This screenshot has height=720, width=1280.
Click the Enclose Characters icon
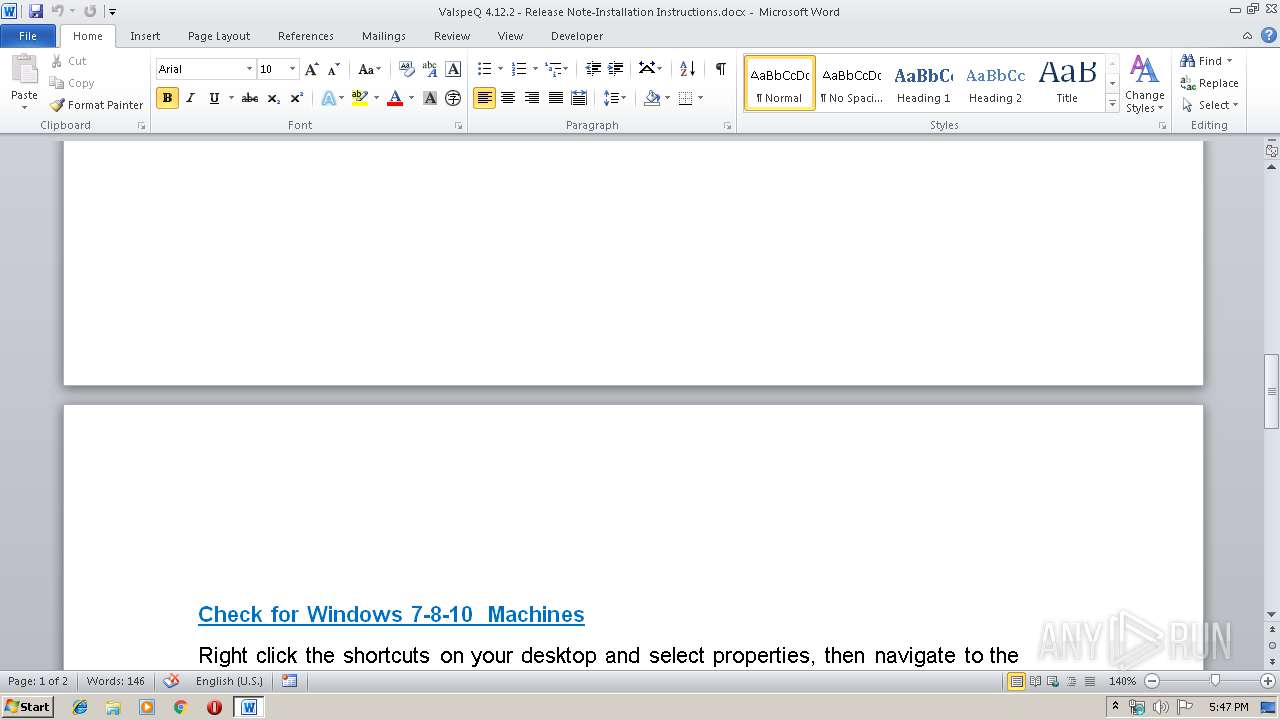point(453,98)
